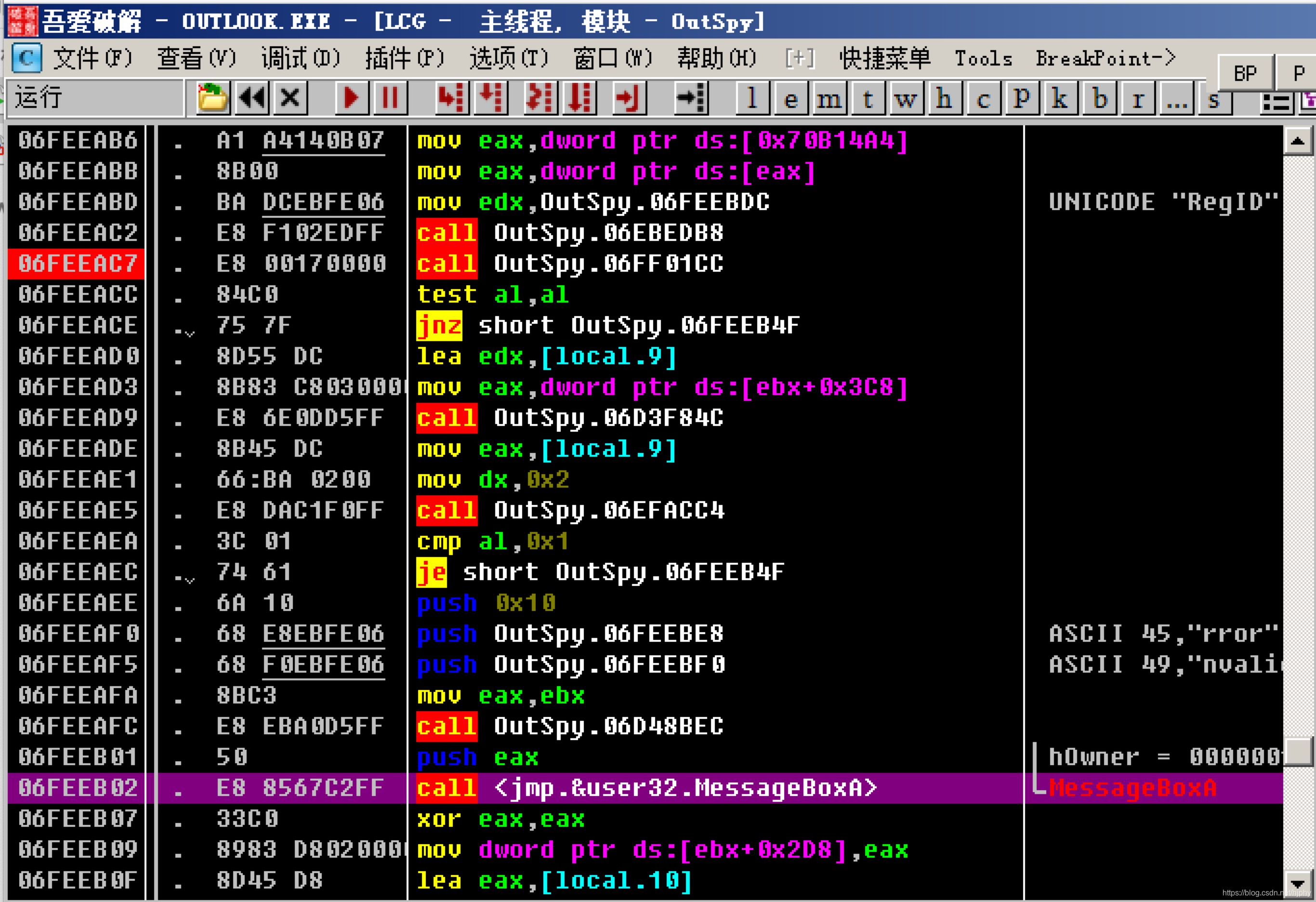The image size is (1316, 902).
Task: Open the 插件(P) plugins menu
Action: click(x=404, y=58)
